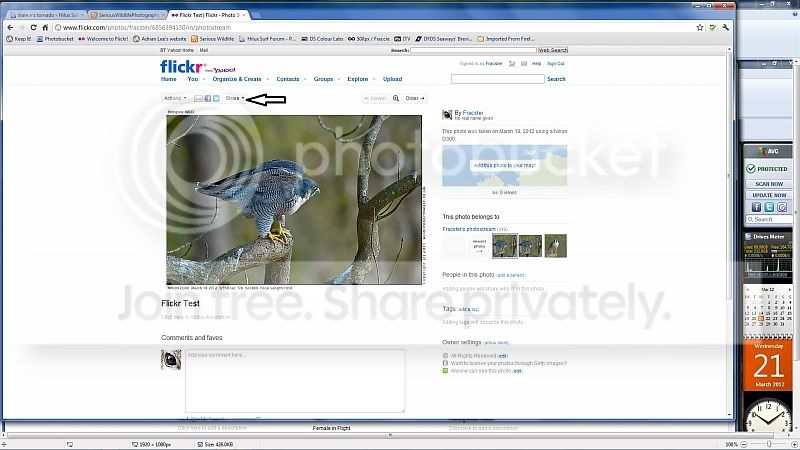The height and width of the screenshot is (450, 800).
Task: Open the Upload menu item
Action: tap(392, 79)
